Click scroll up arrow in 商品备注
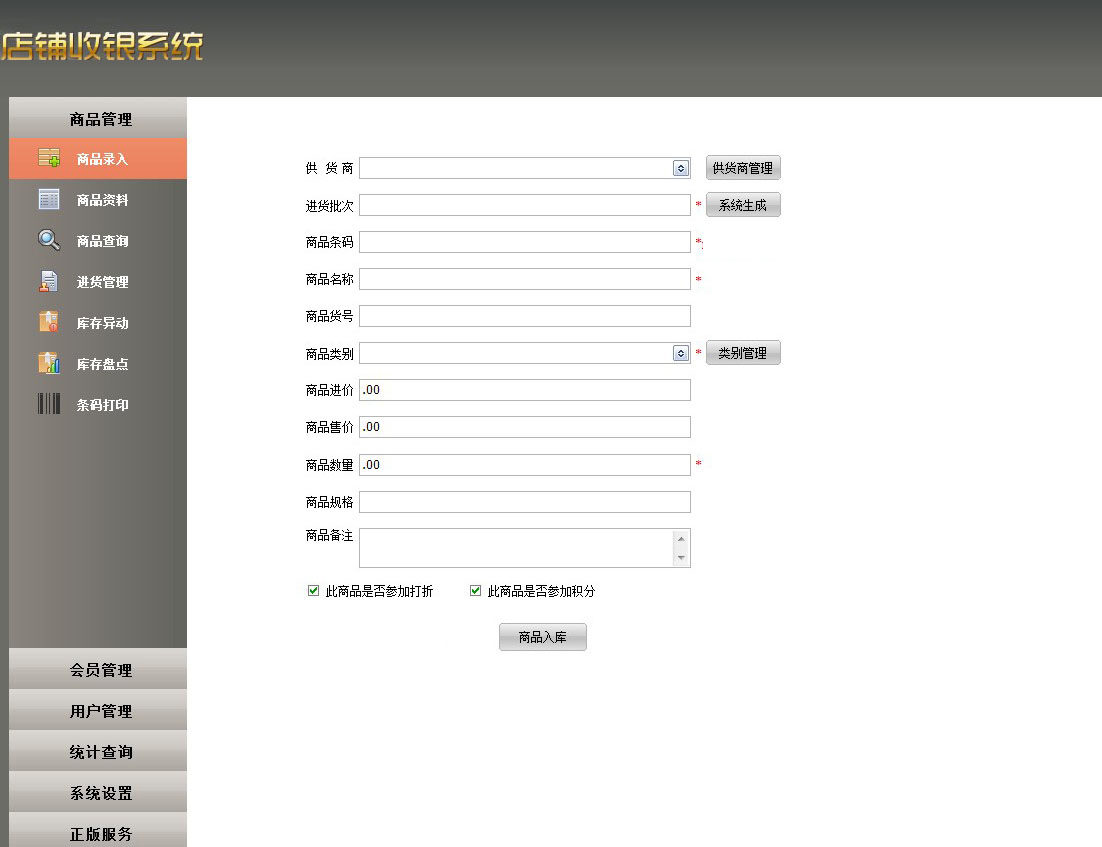 [680, 539]
